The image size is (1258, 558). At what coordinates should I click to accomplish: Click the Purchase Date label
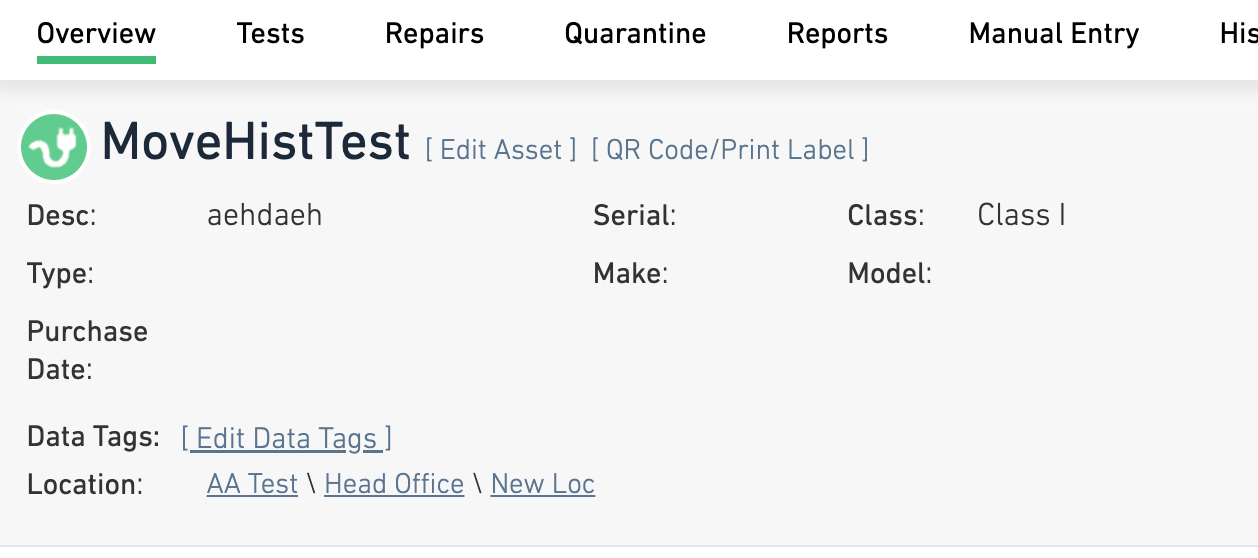pos(87,350)
